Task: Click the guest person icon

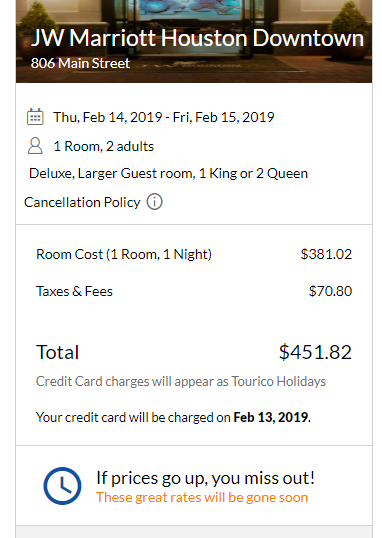Action: pyautogui.click(x=35, y=146)
